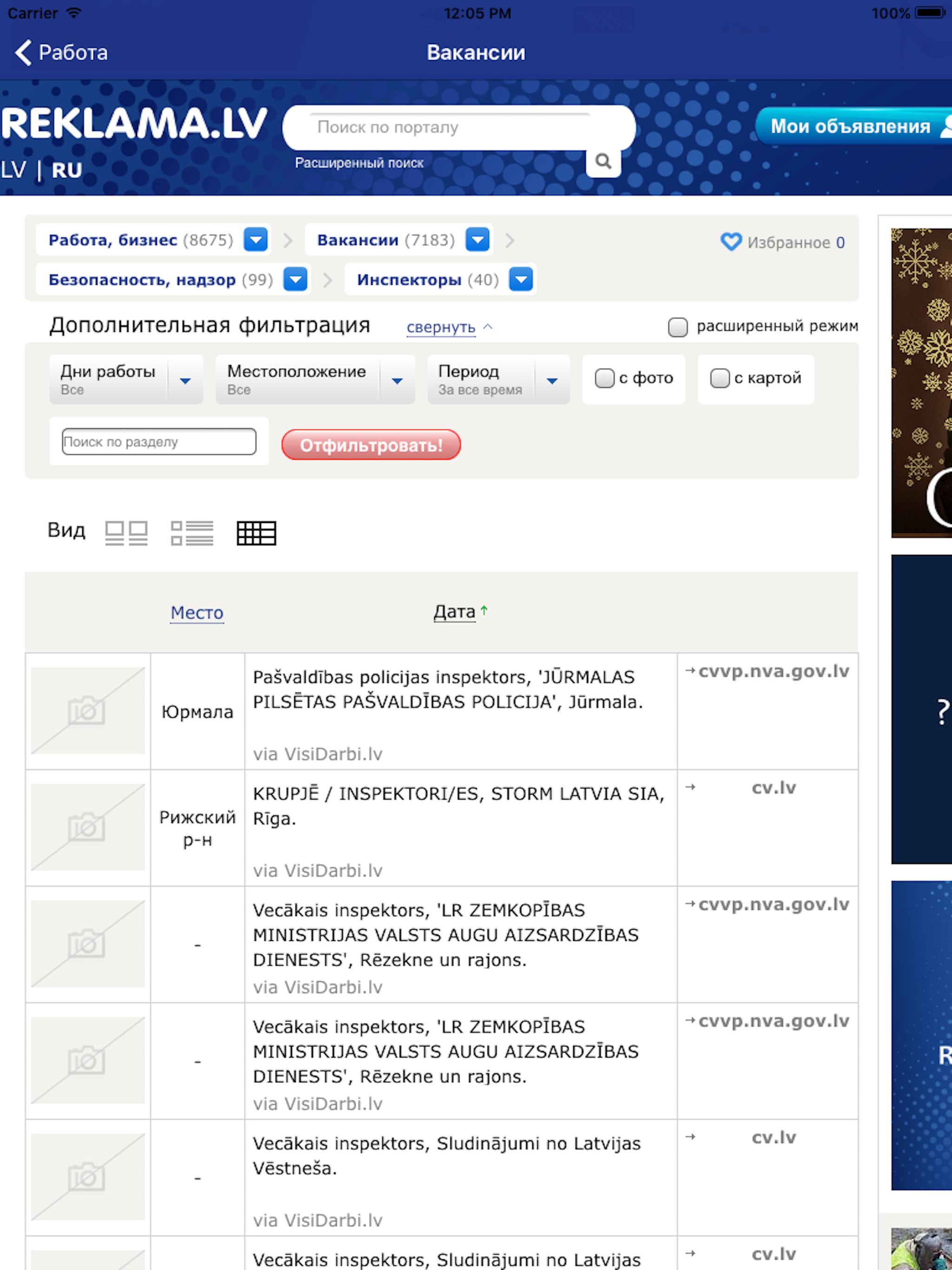
Task: Switch to large thumbnail grid view
Action: point(126,533)
